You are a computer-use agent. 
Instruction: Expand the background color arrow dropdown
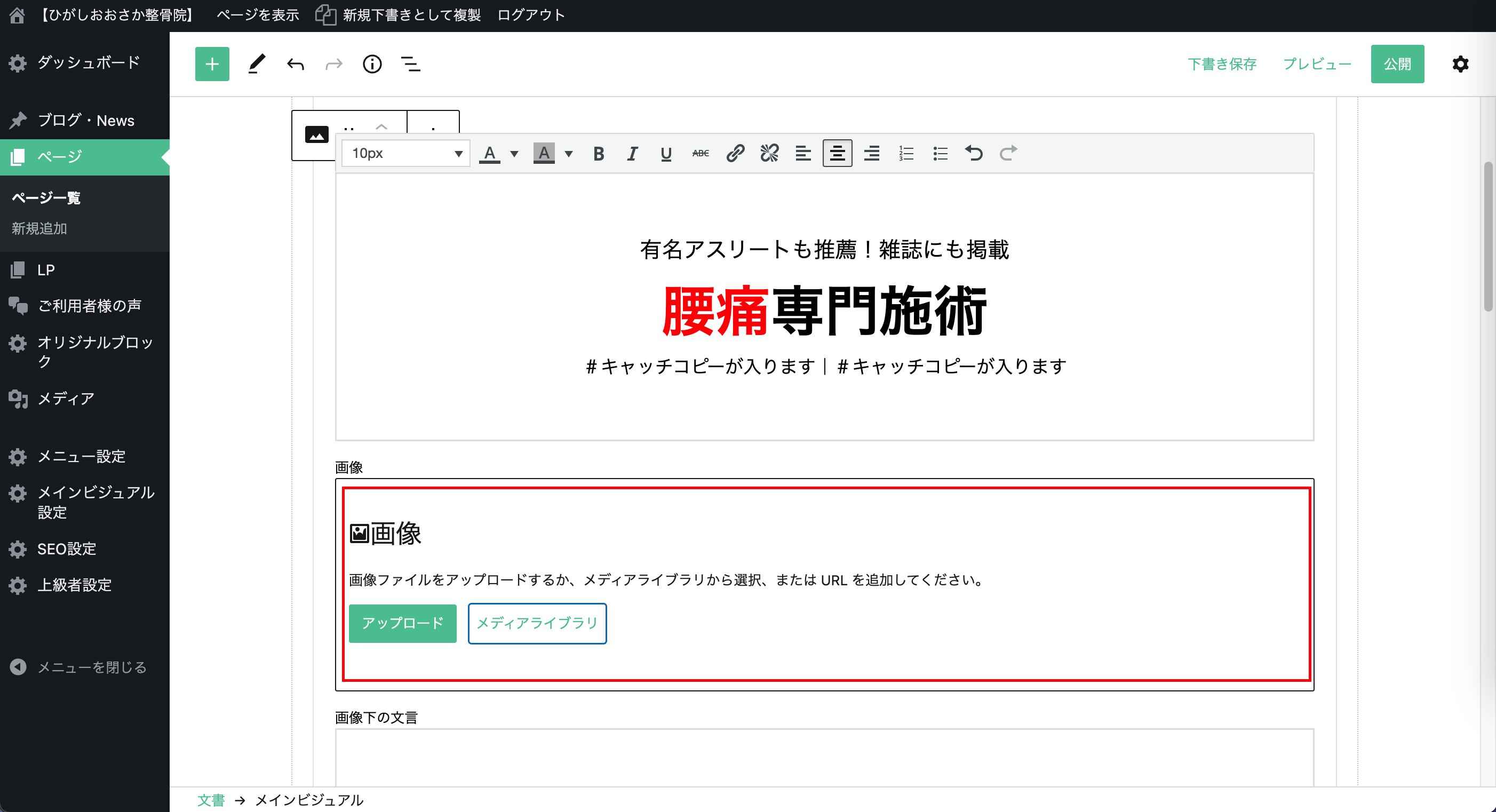[x=569, y=153]
